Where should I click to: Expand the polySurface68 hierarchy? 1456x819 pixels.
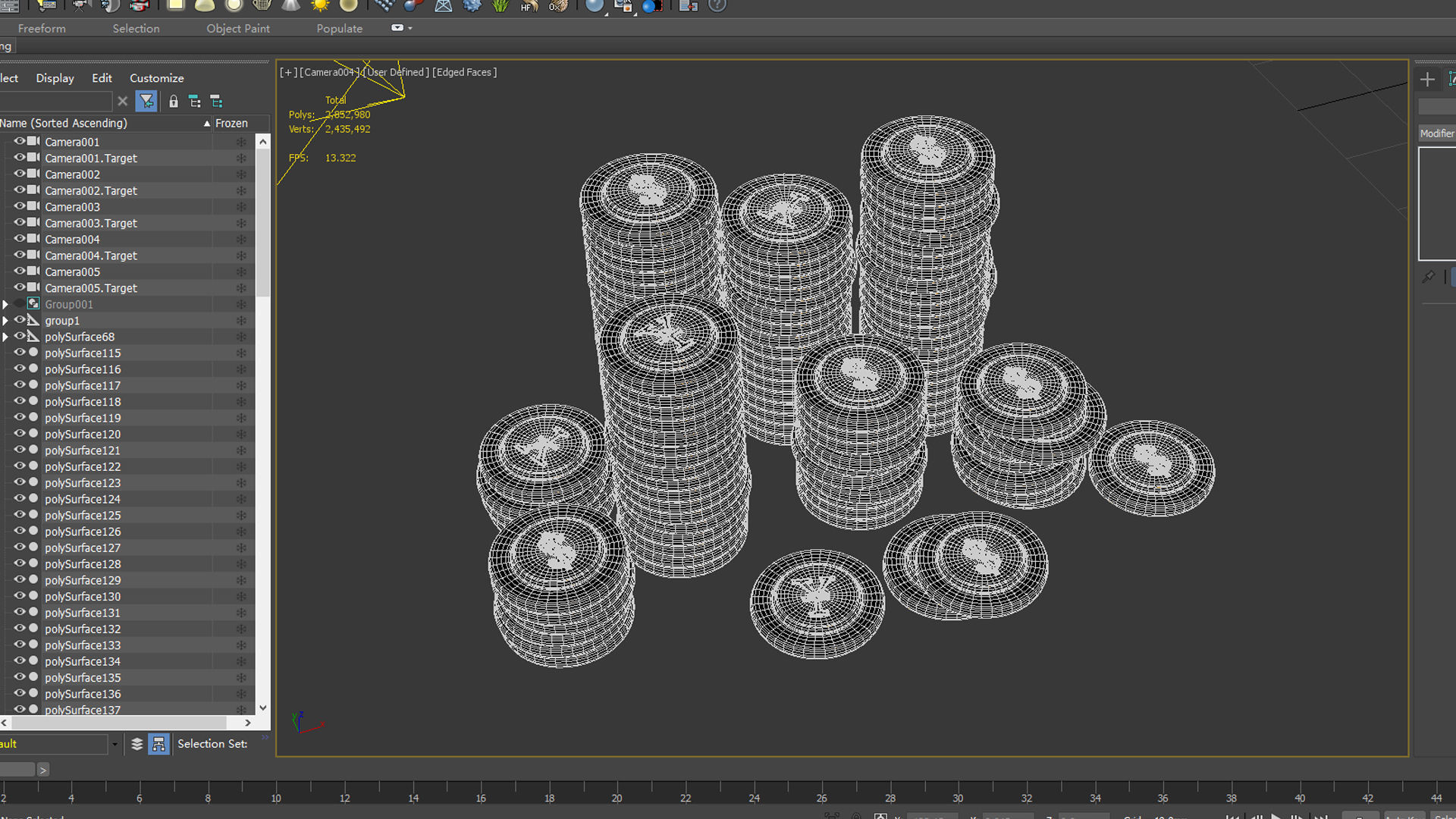tap(5, 337)
